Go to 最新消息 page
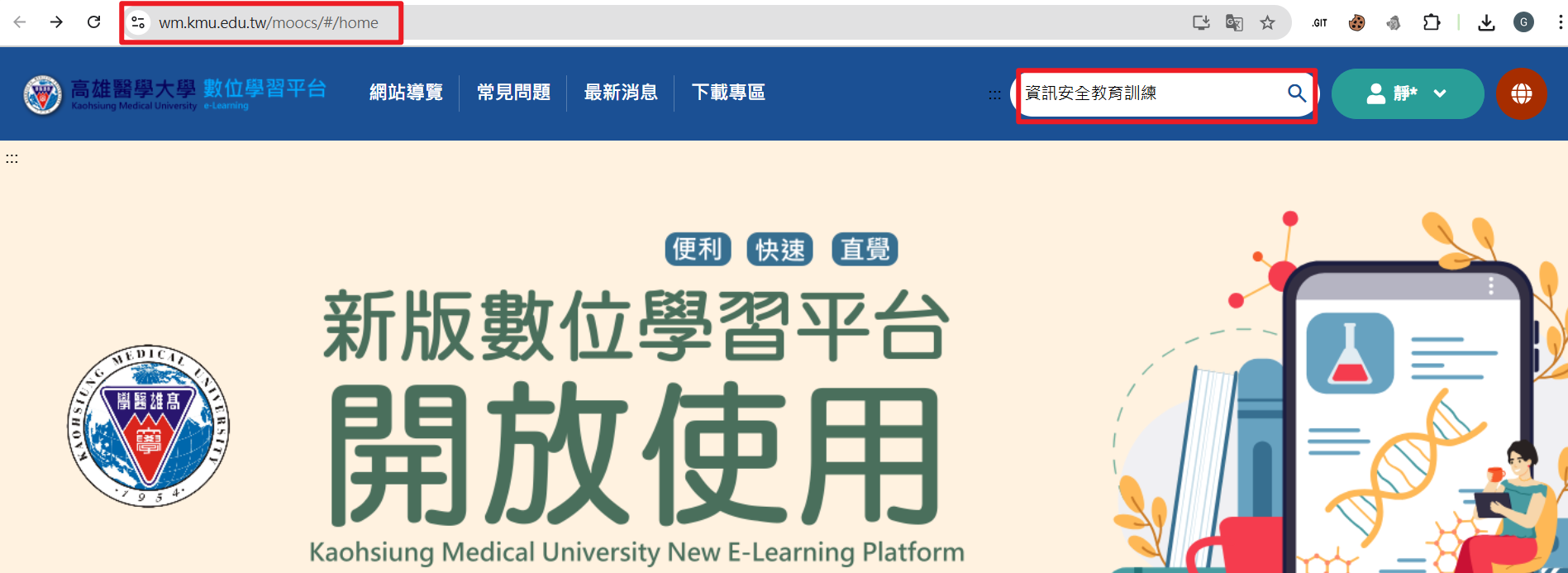The width and height of the screenshot is (1568, 573). [621, 93]
